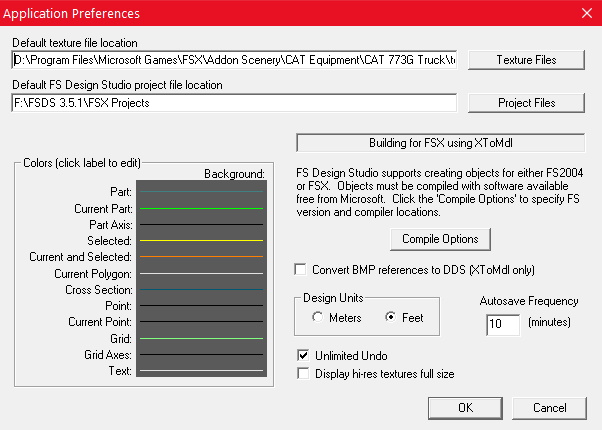Screen dimensions: 602x430
Task: Close the Application Preferences window
Action: point(585,13)
